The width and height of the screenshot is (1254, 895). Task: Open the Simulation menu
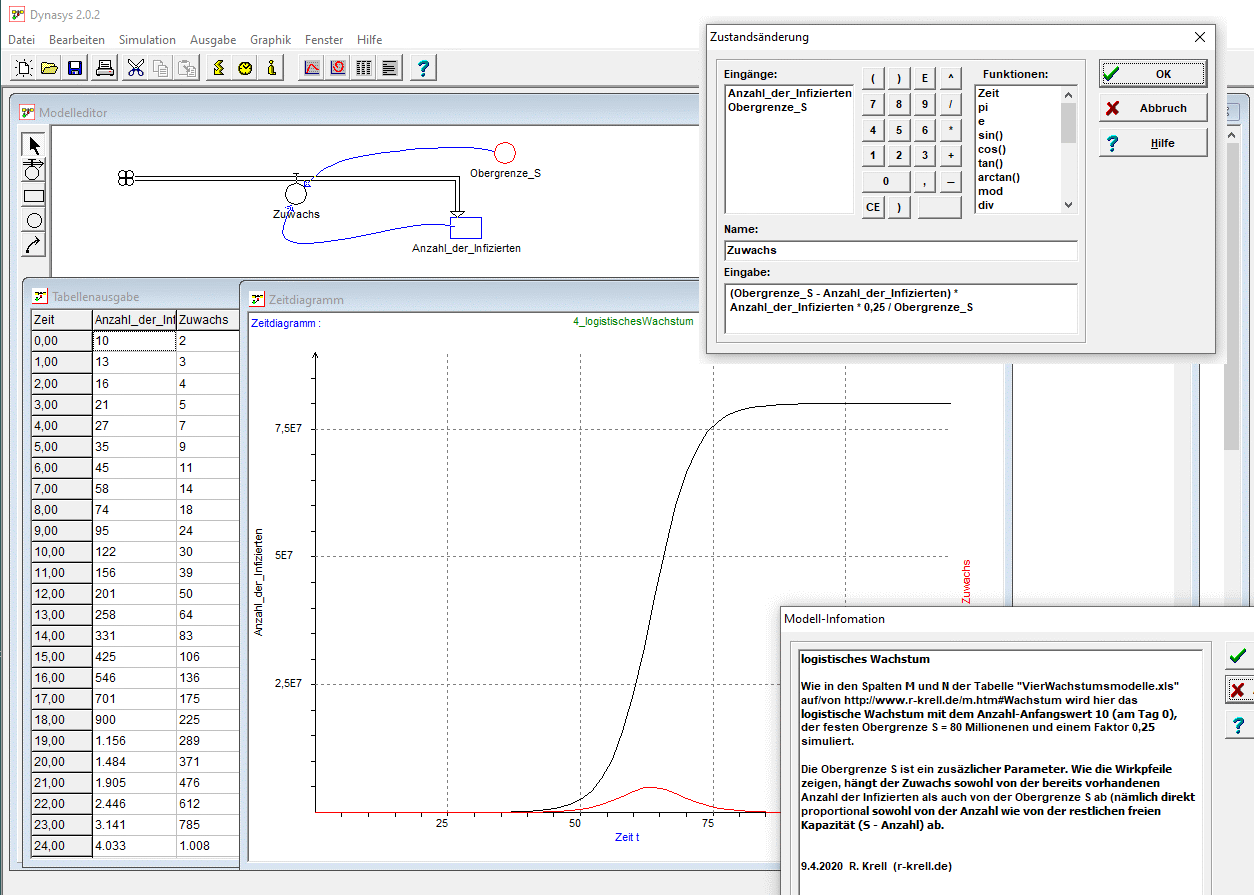[x=147, y=40]
